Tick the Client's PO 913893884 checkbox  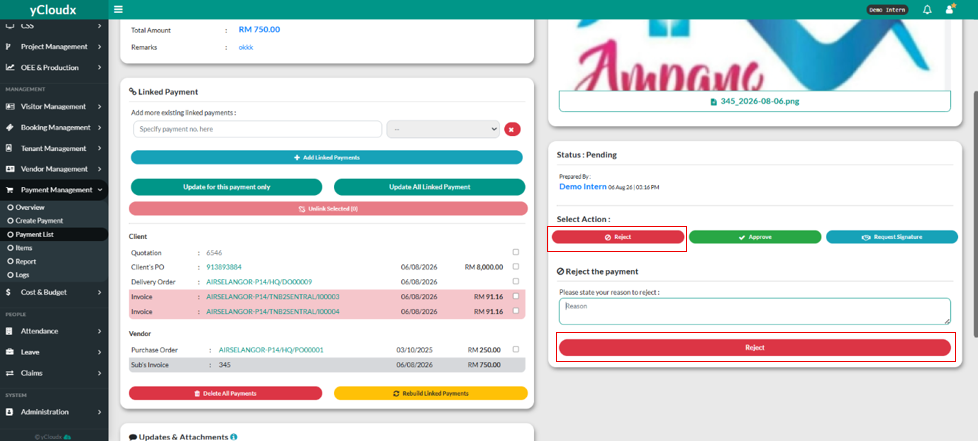coord(516,267)
